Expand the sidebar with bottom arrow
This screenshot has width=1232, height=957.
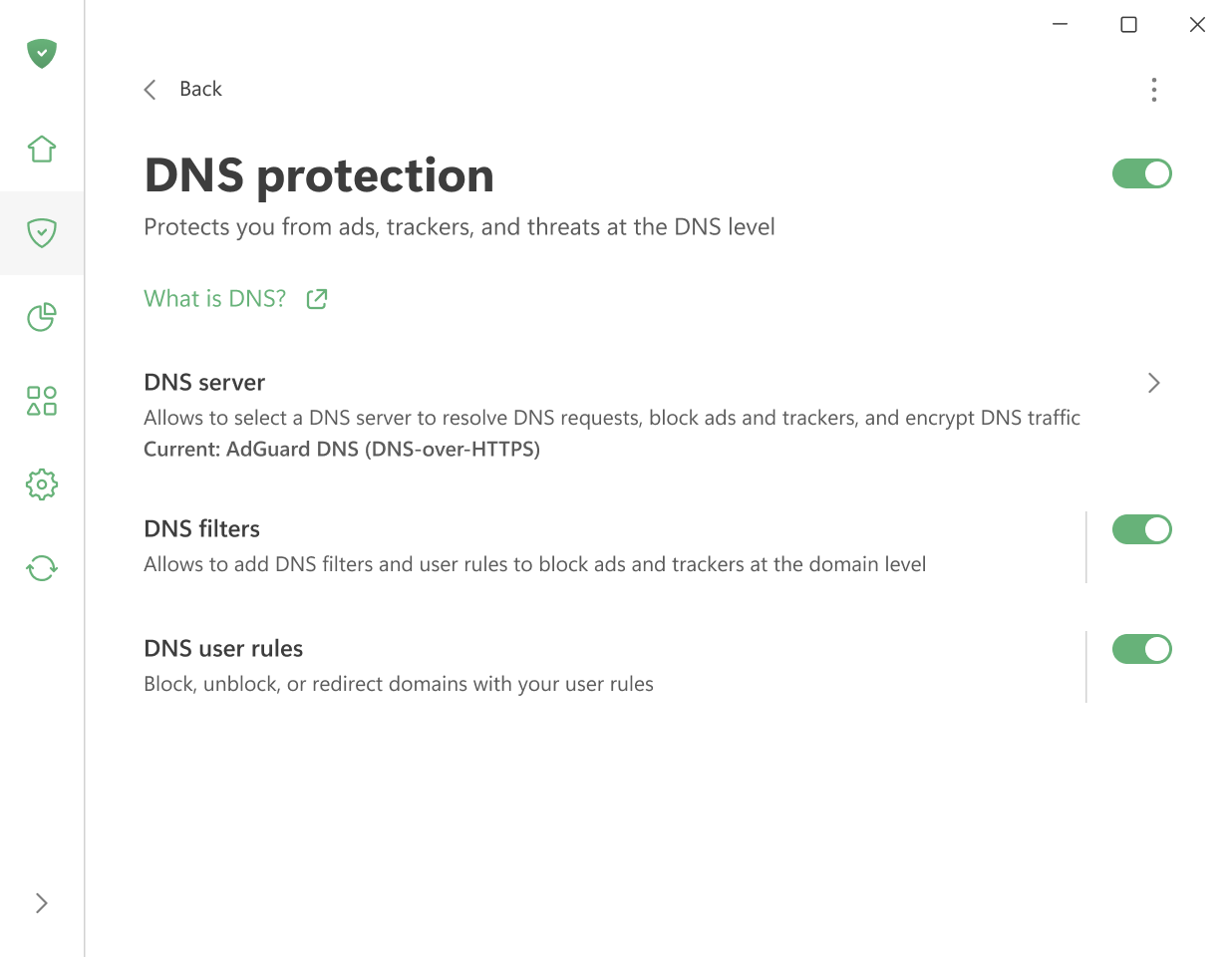(42, 902)
